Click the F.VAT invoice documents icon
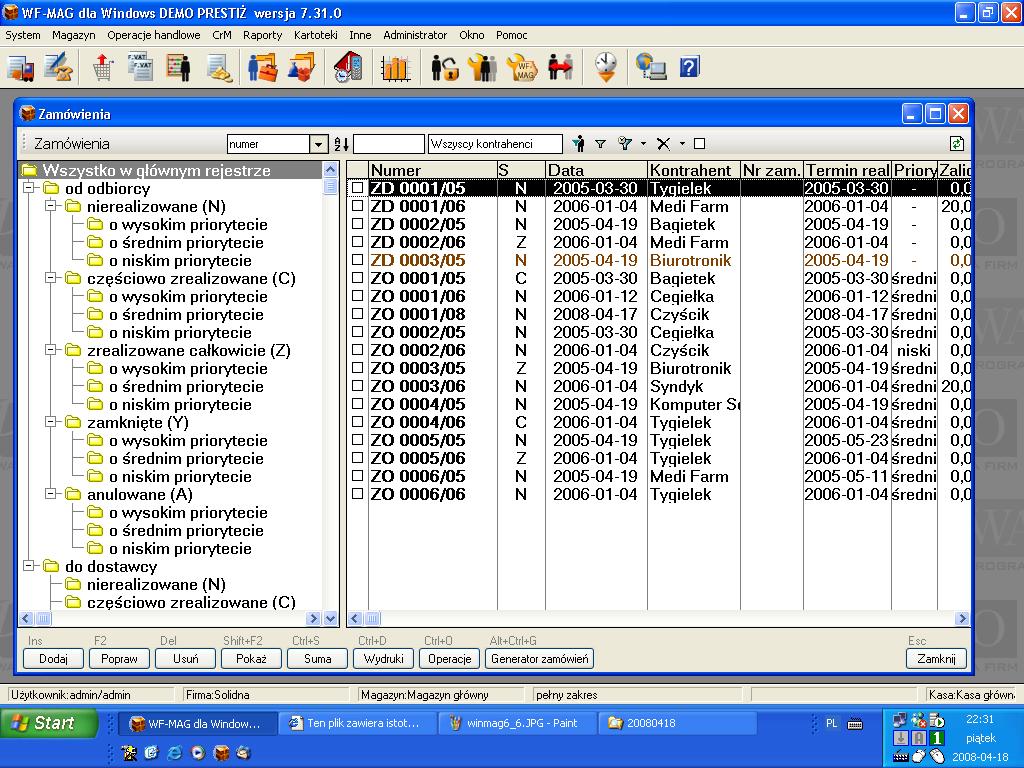The image size is (1024, 768). click(139, 68)
